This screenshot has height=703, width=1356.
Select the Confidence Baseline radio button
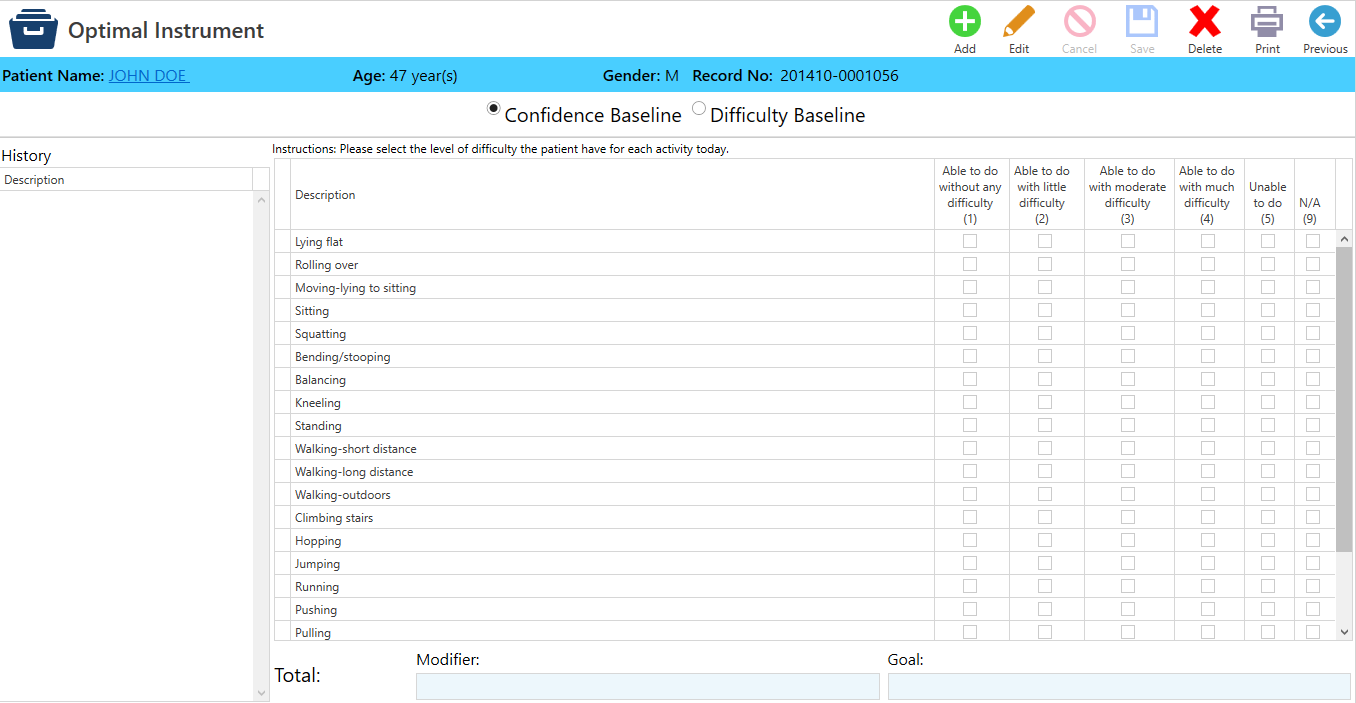pyautogui.click(x=493, y=108)
